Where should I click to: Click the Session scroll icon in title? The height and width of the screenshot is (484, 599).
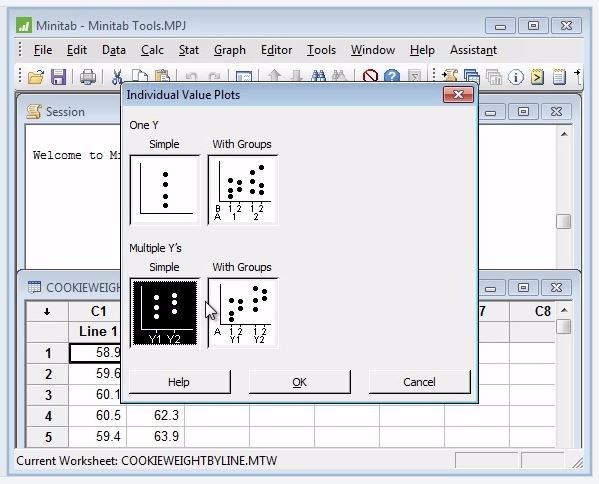34,112
